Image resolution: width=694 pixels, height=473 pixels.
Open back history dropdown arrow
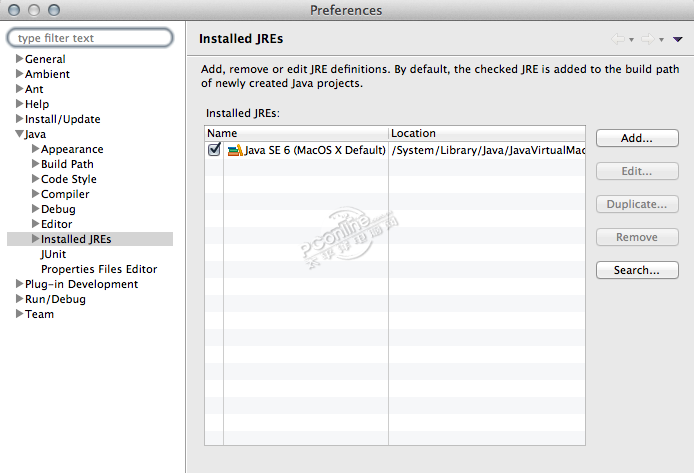[631, 40]
